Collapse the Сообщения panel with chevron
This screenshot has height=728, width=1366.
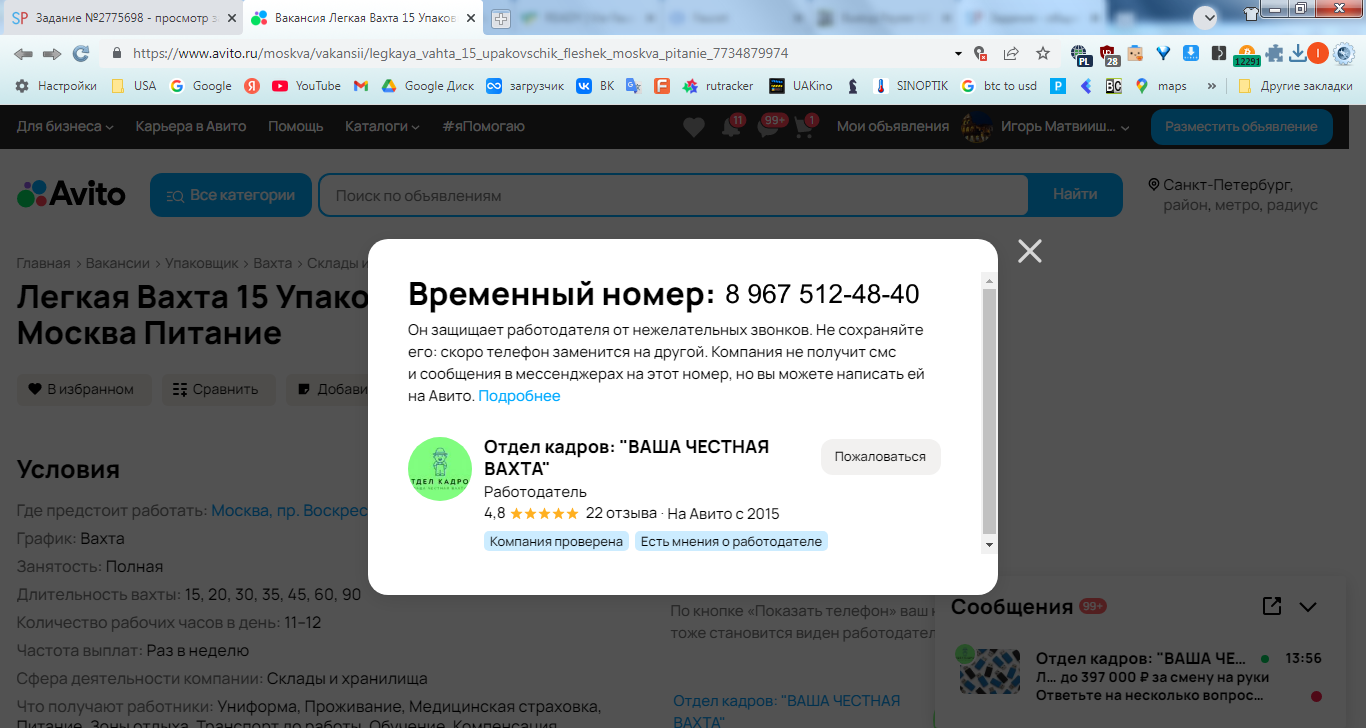1308,607
